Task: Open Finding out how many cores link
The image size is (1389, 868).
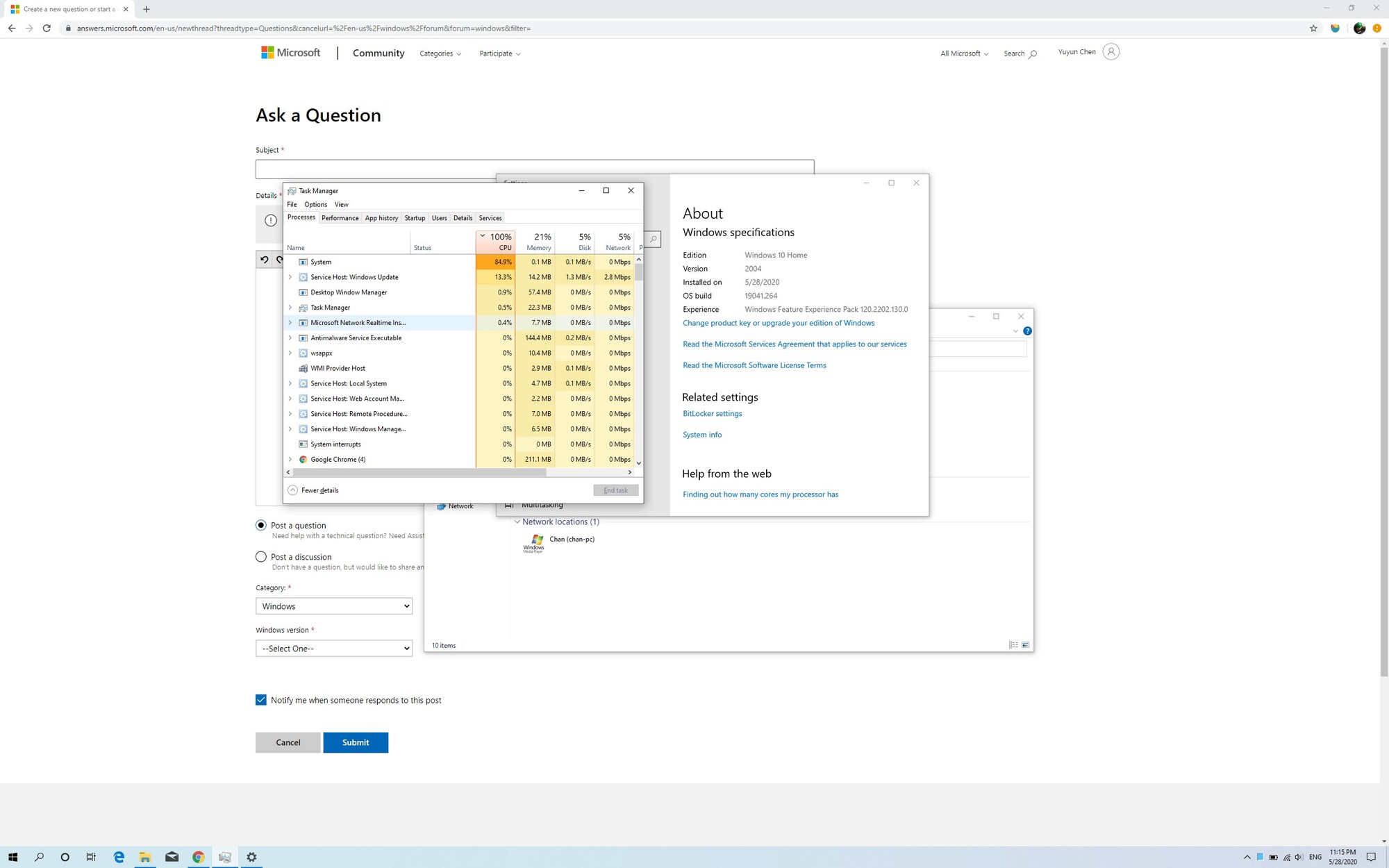Action: (760, 494)
